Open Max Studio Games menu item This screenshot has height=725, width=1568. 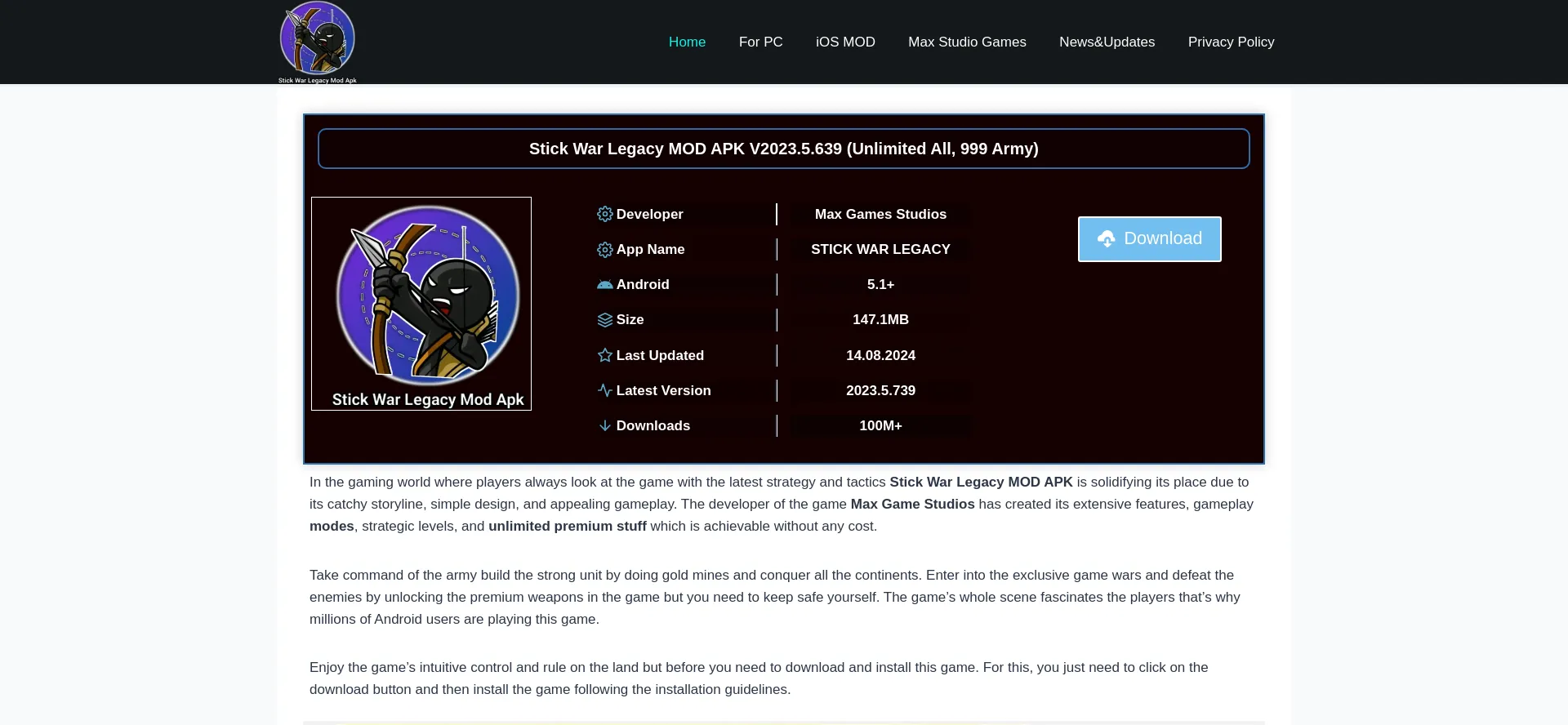point(967,42)
